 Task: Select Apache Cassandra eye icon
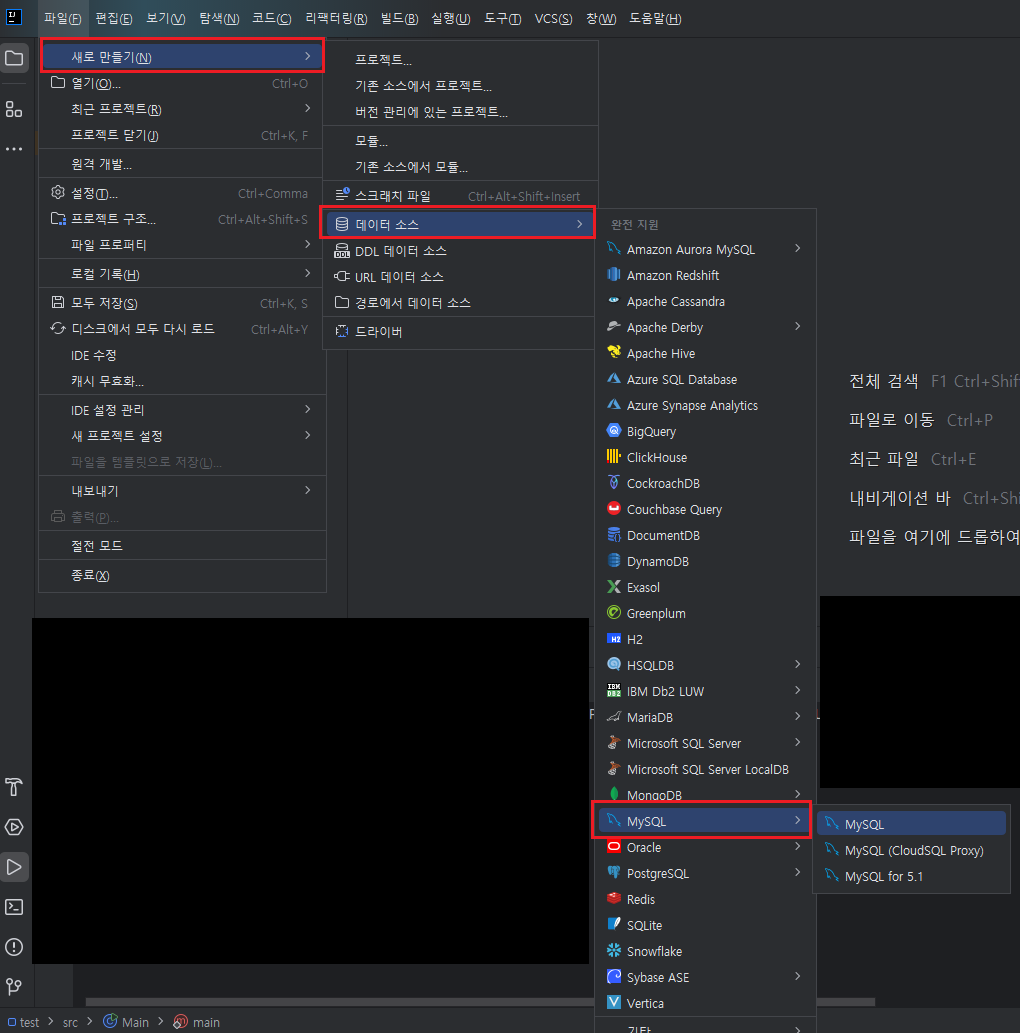click(614, 300)
